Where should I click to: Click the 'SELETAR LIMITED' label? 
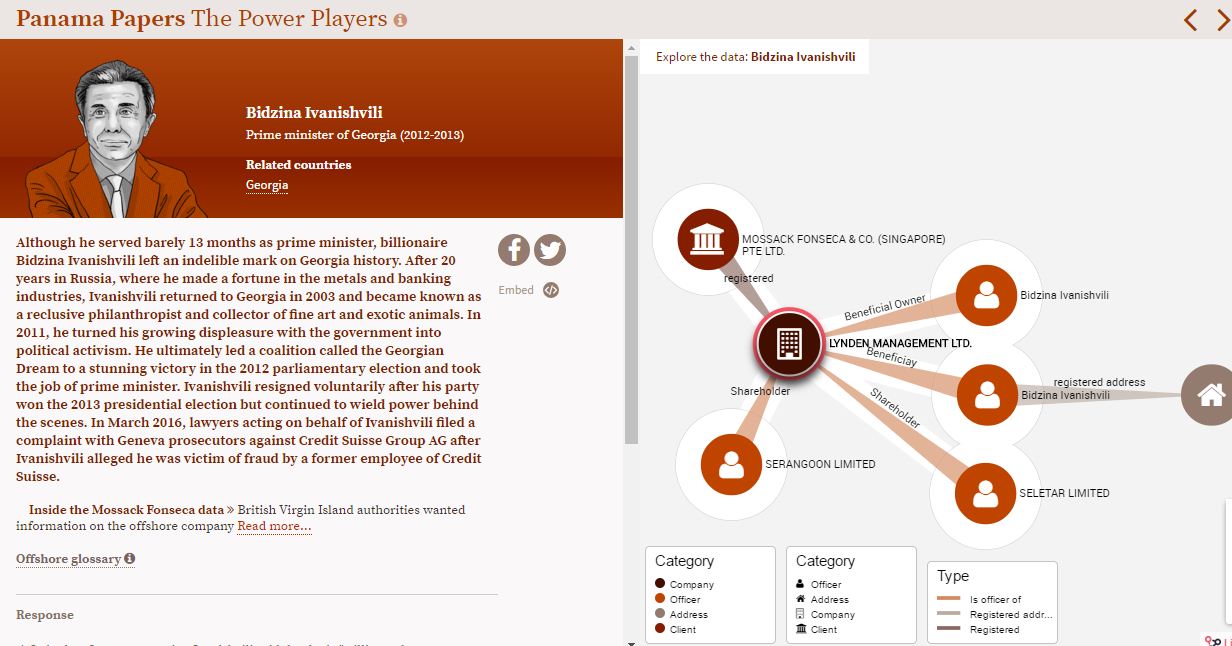pyautogui.click(x=1064, y=493)
